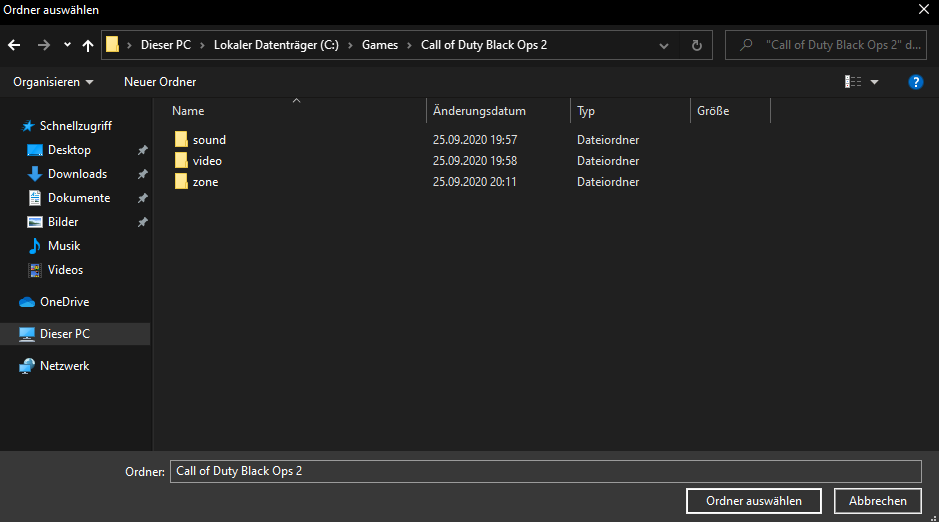The height and width of the screenshot is (522, 939).
Task: Click the folder icon in address bar
Action: (x=113, y=45)
